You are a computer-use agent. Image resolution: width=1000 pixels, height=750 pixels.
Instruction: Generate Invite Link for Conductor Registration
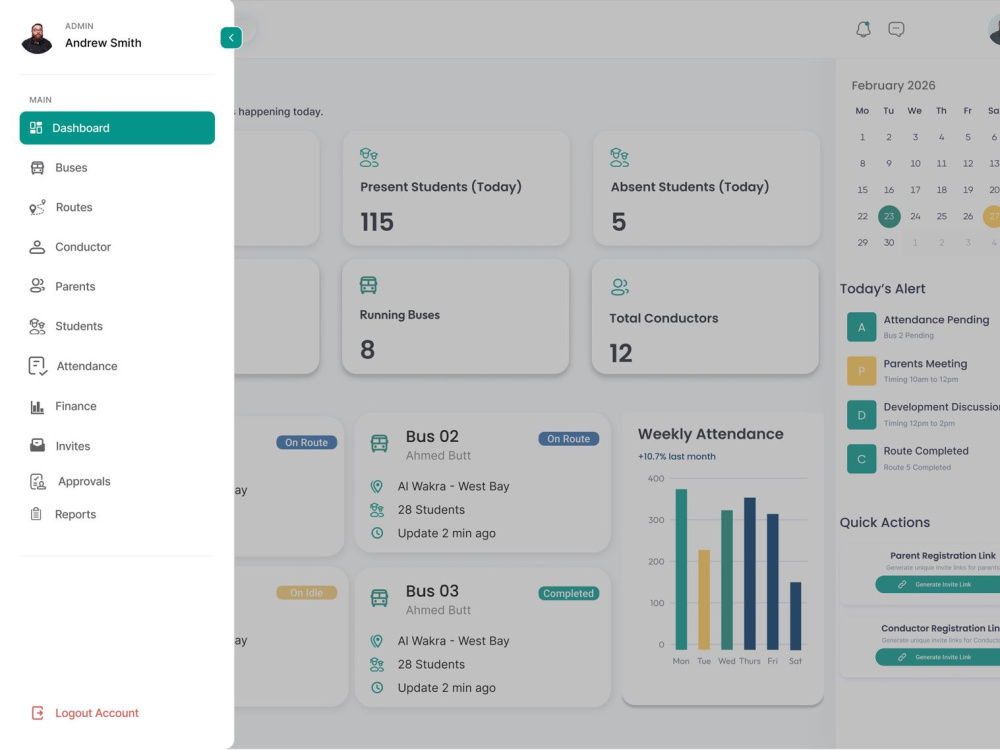coord(939,657)
